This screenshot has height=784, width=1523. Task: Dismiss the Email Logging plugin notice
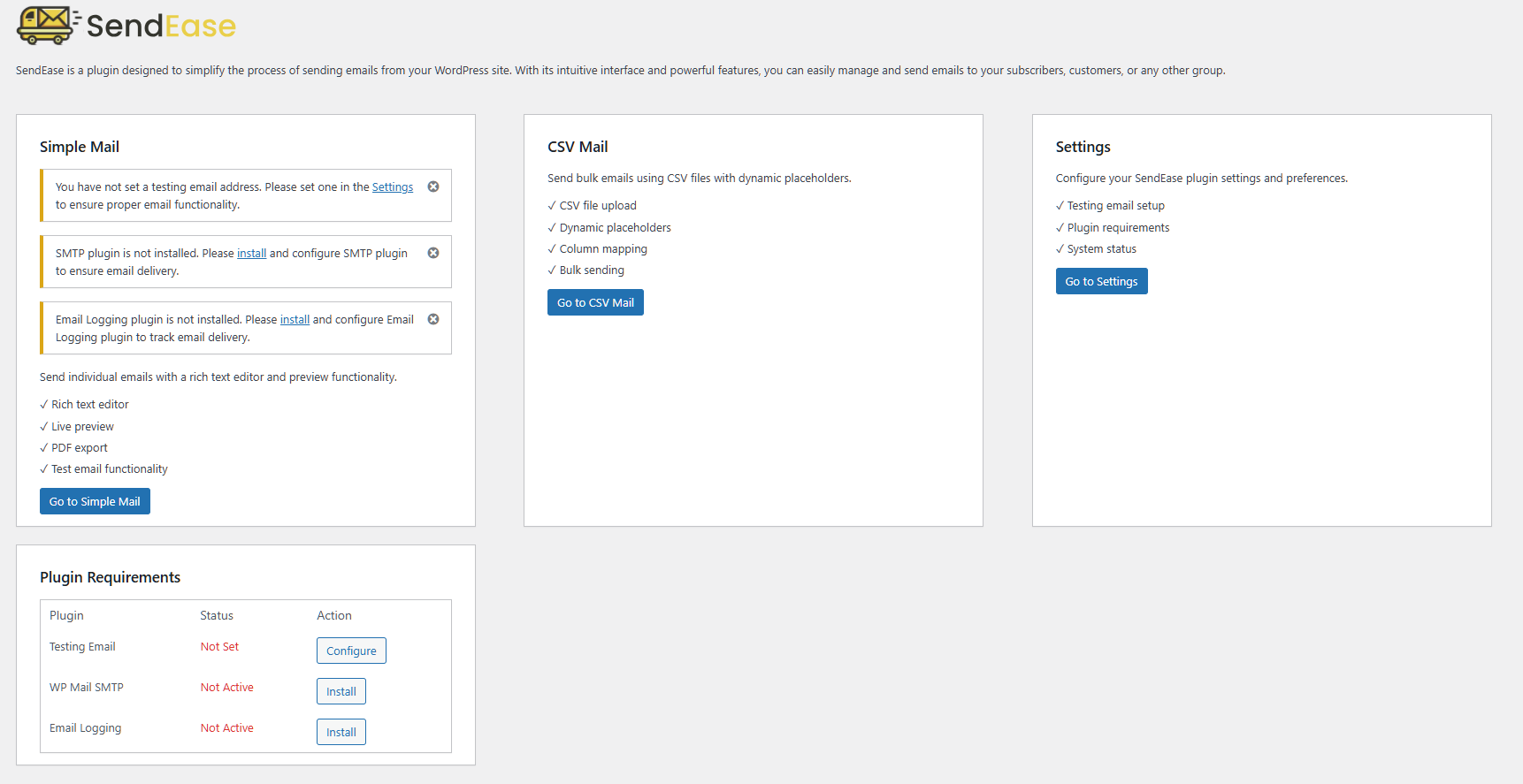[433, 319]
